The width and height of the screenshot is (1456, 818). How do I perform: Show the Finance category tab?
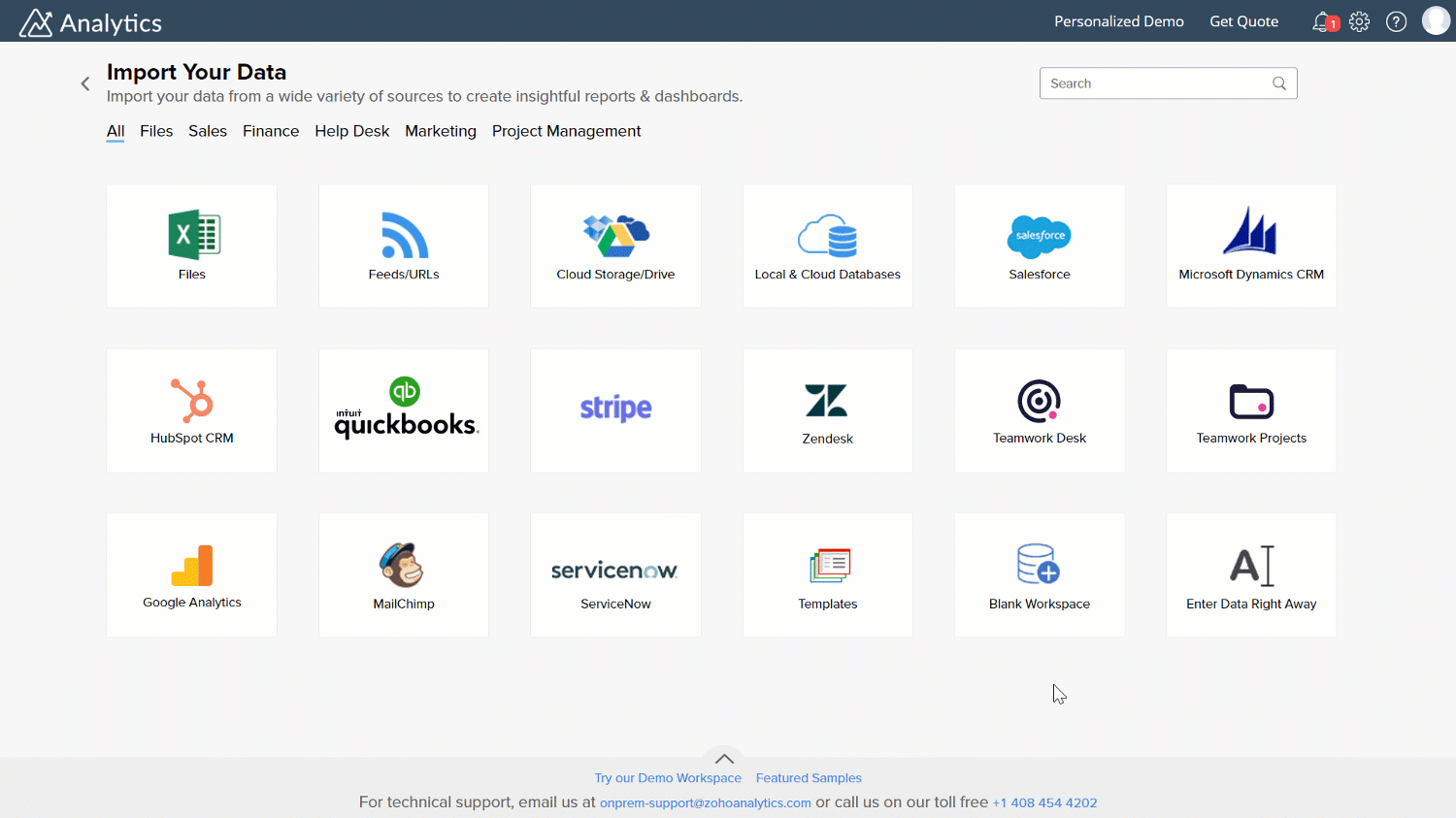(271, 131)
